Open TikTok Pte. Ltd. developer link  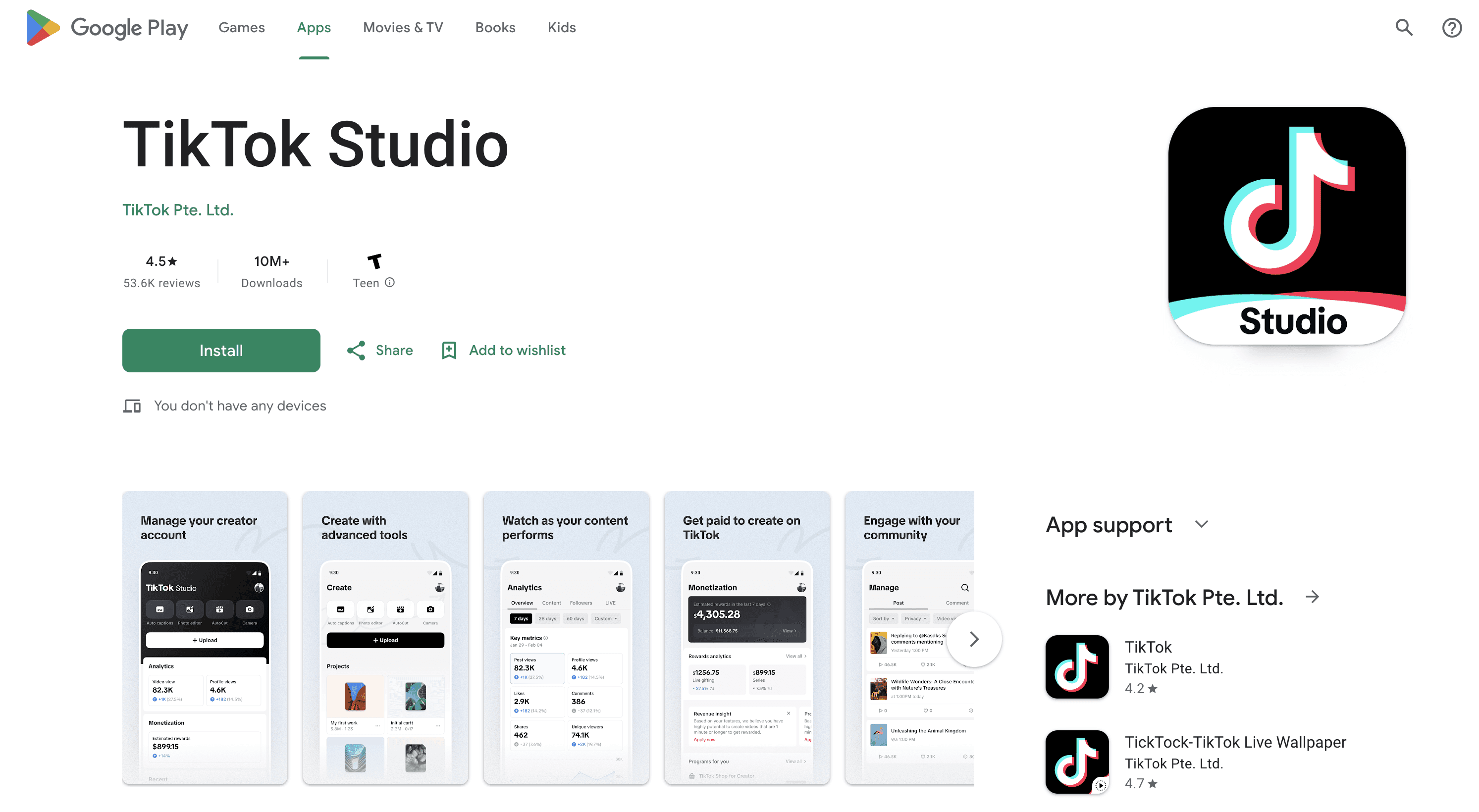click(x=178, y=210)
